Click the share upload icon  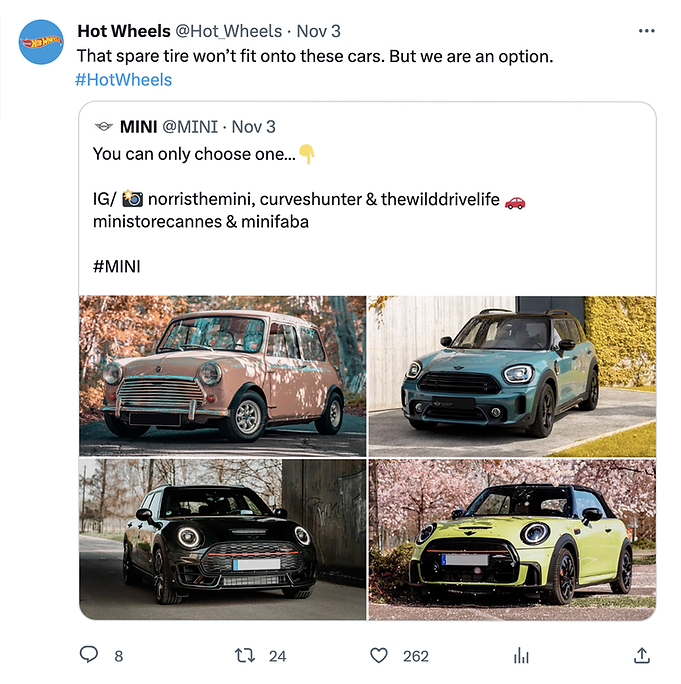click(642, 655)
